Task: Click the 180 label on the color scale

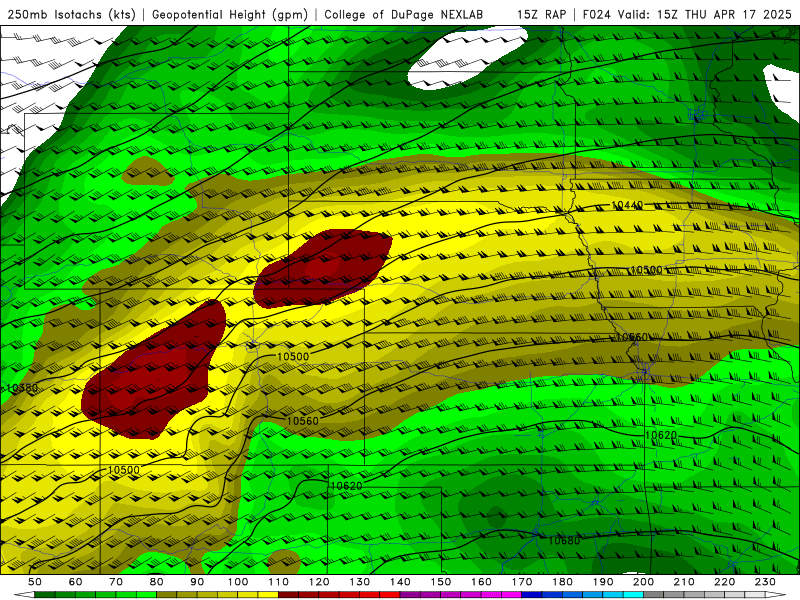Action: pyautogui.click(x=562, y=582)
